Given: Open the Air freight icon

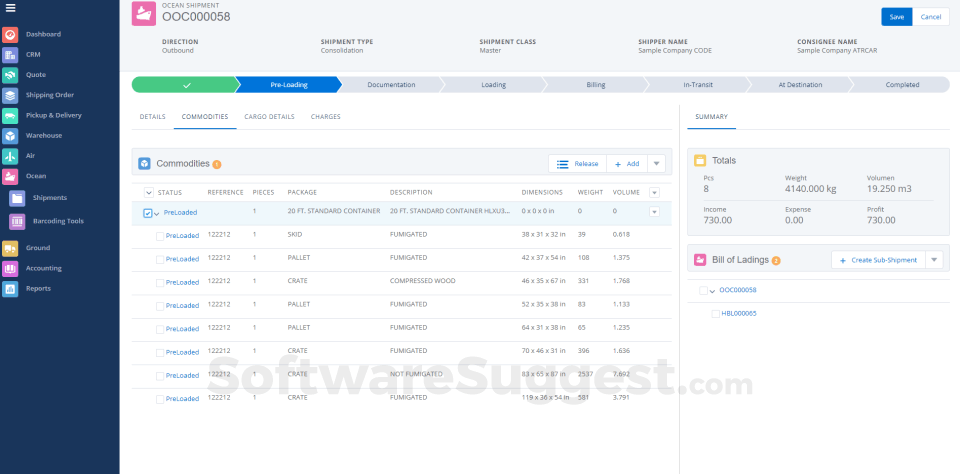Looking at the screenshot, I should click(10, 156).
